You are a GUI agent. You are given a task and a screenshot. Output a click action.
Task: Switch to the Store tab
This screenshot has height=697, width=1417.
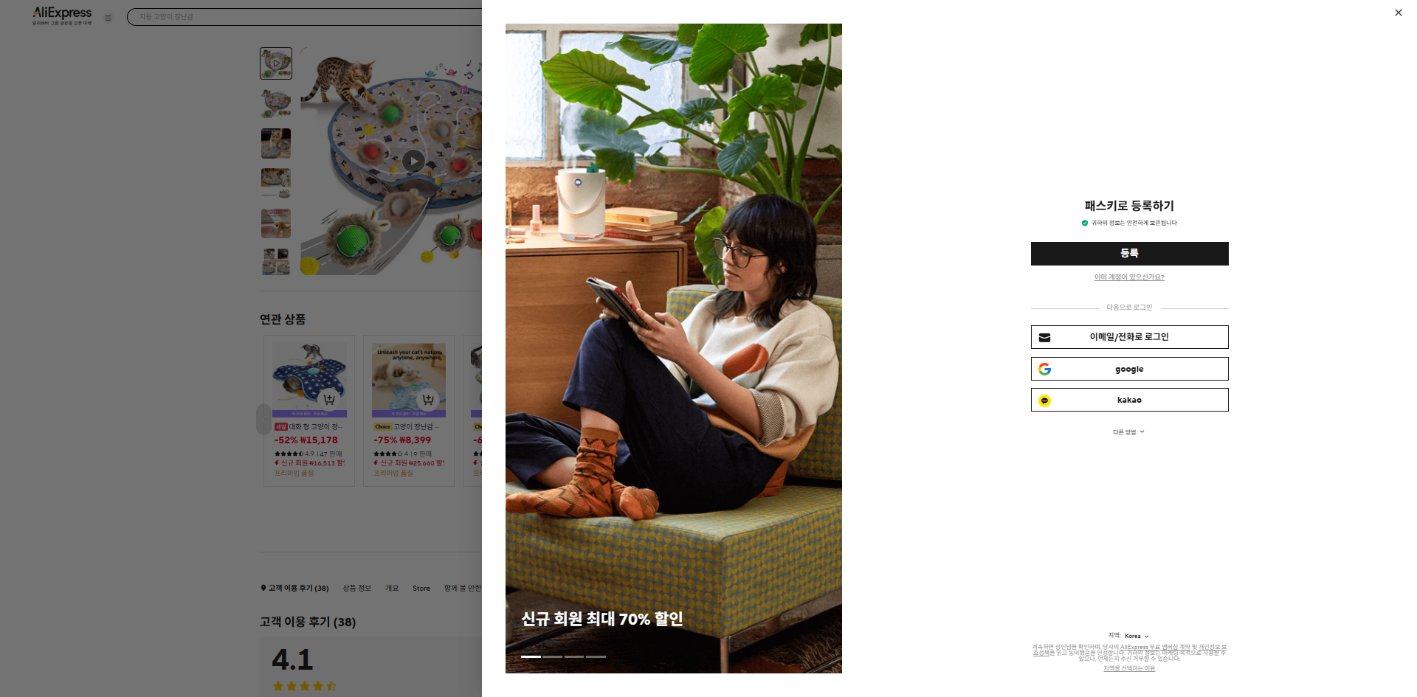[421, 588]
